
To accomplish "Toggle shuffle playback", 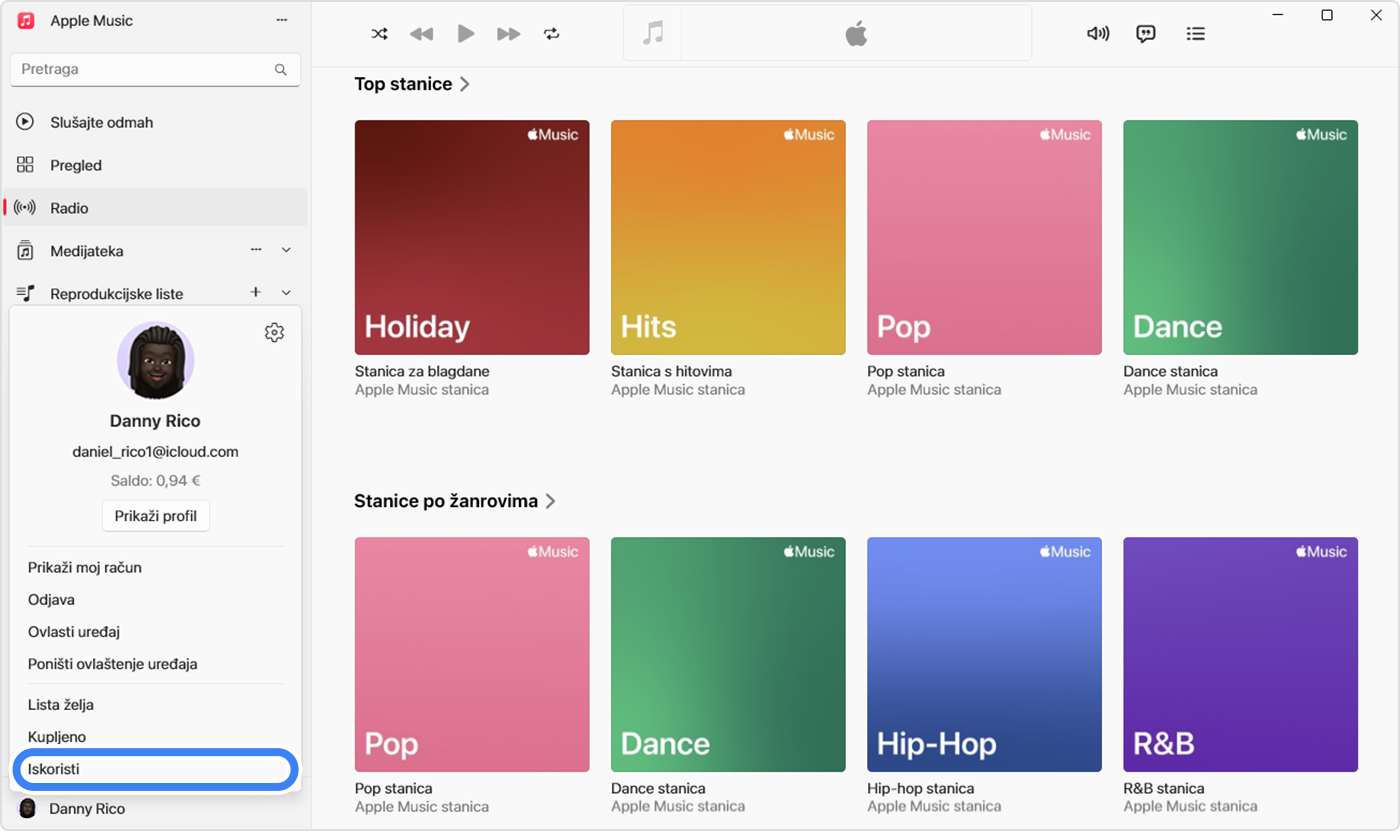I will click(379, 34).
